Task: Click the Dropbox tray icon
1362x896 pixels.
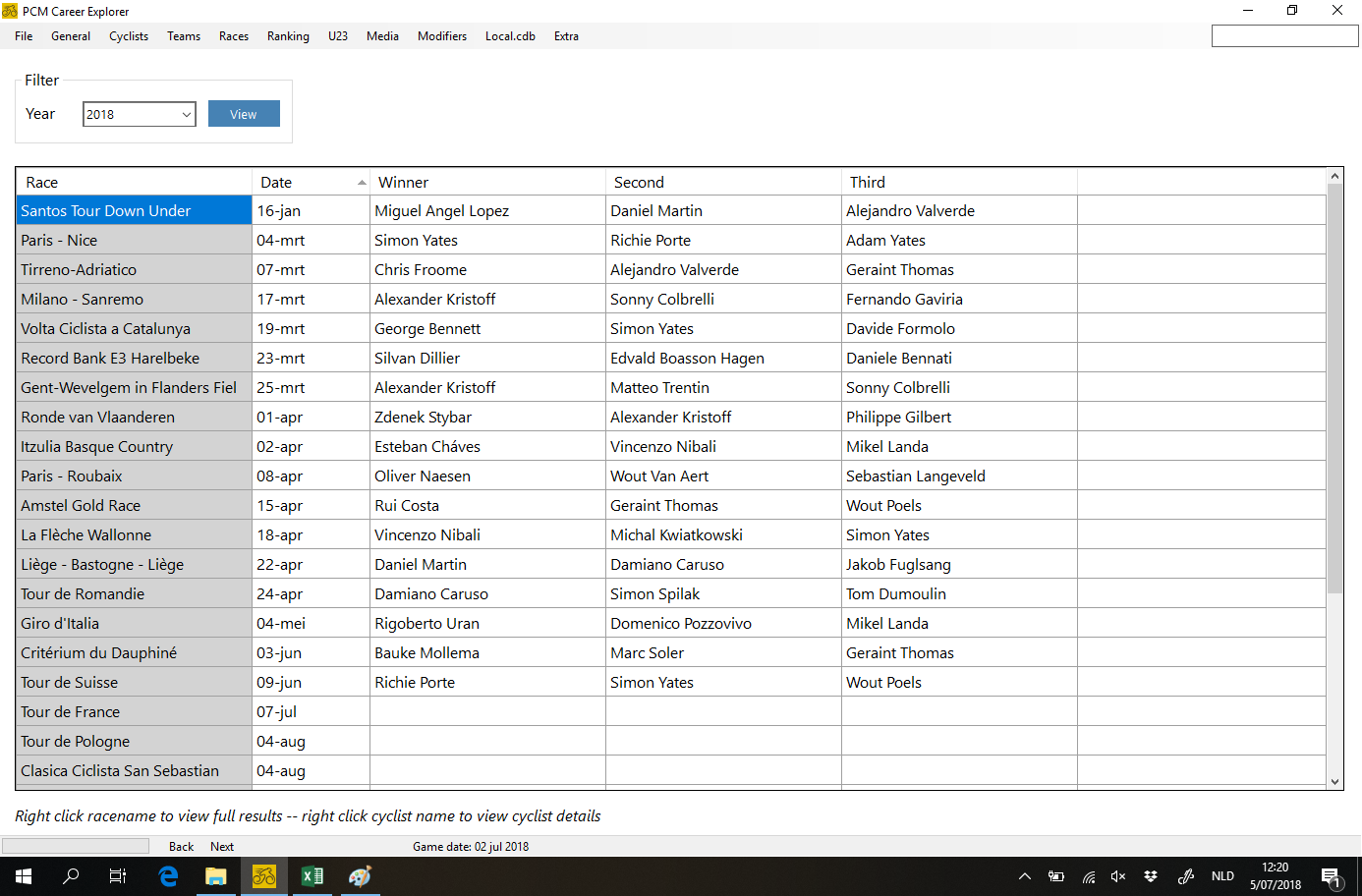Action: click(1151, 876)
